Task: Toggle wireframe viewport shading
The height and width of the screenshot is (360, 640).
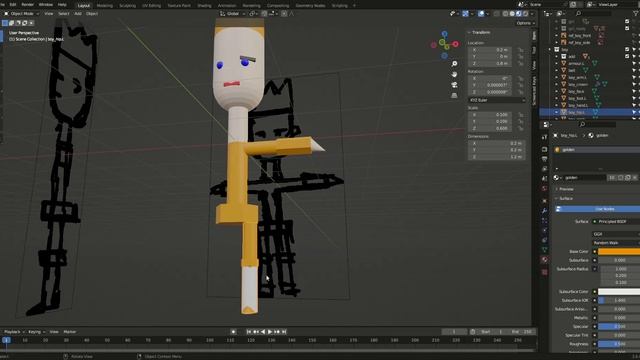Action: tap(505, 13)
